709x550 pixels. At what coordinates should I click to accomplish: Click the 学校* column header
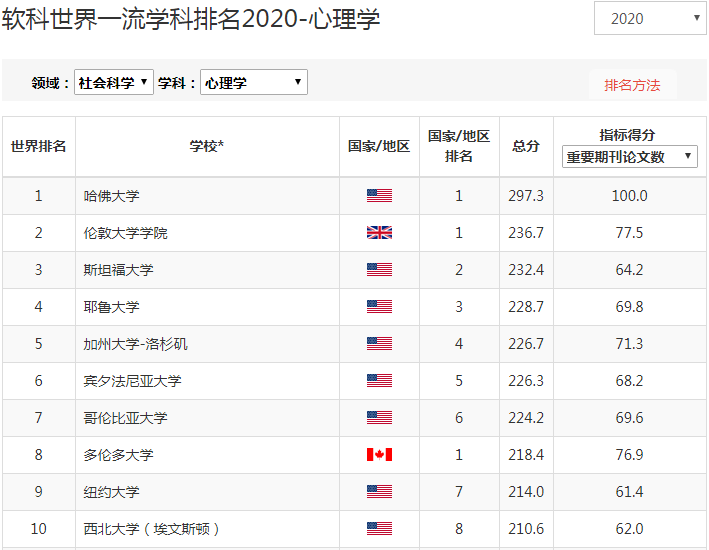pos(207,146)
